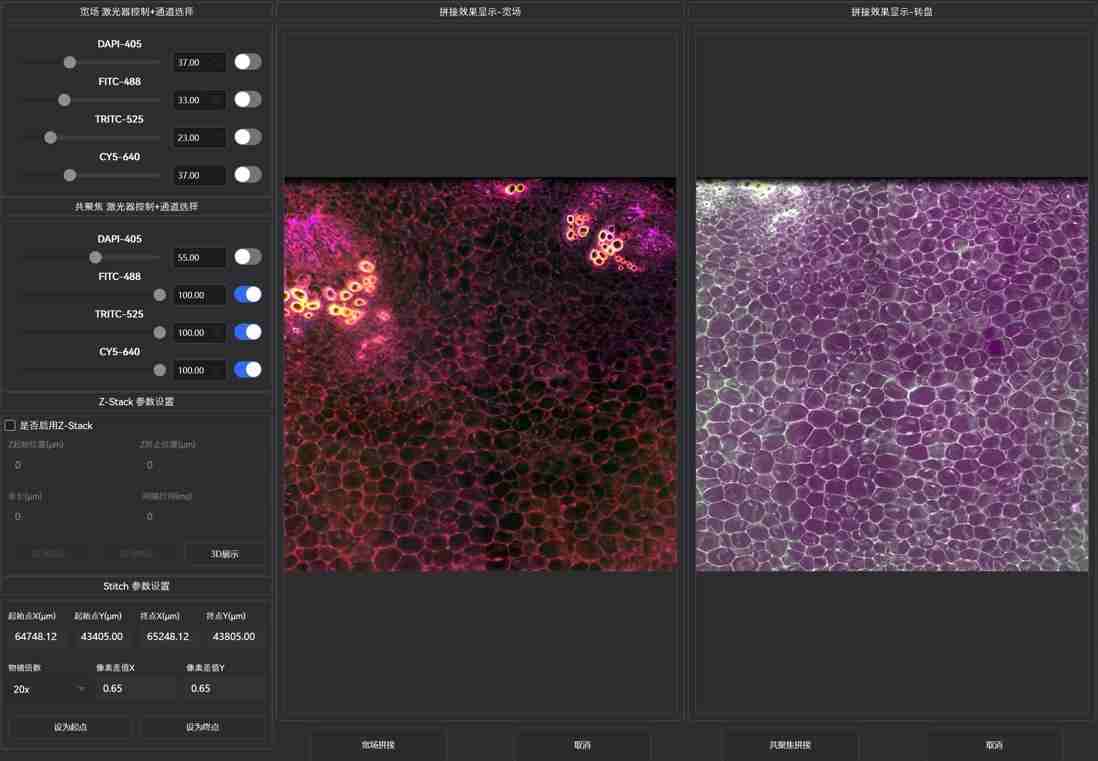The image size is (1098, 761).
Task: Open the objective magnification 20x dropdown
Action: coord(48,689)
